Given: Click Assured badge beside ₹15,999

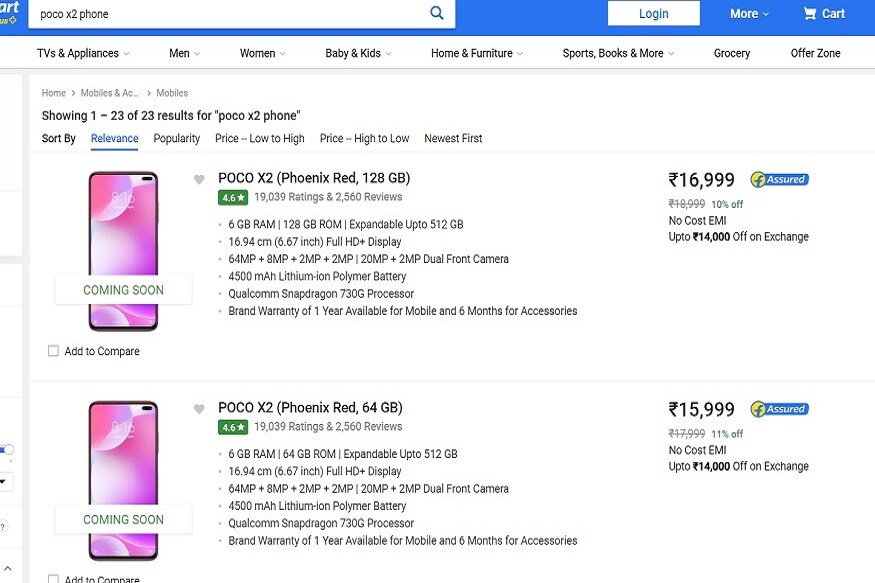Looking at the screenshot, I should pos(780,409).
